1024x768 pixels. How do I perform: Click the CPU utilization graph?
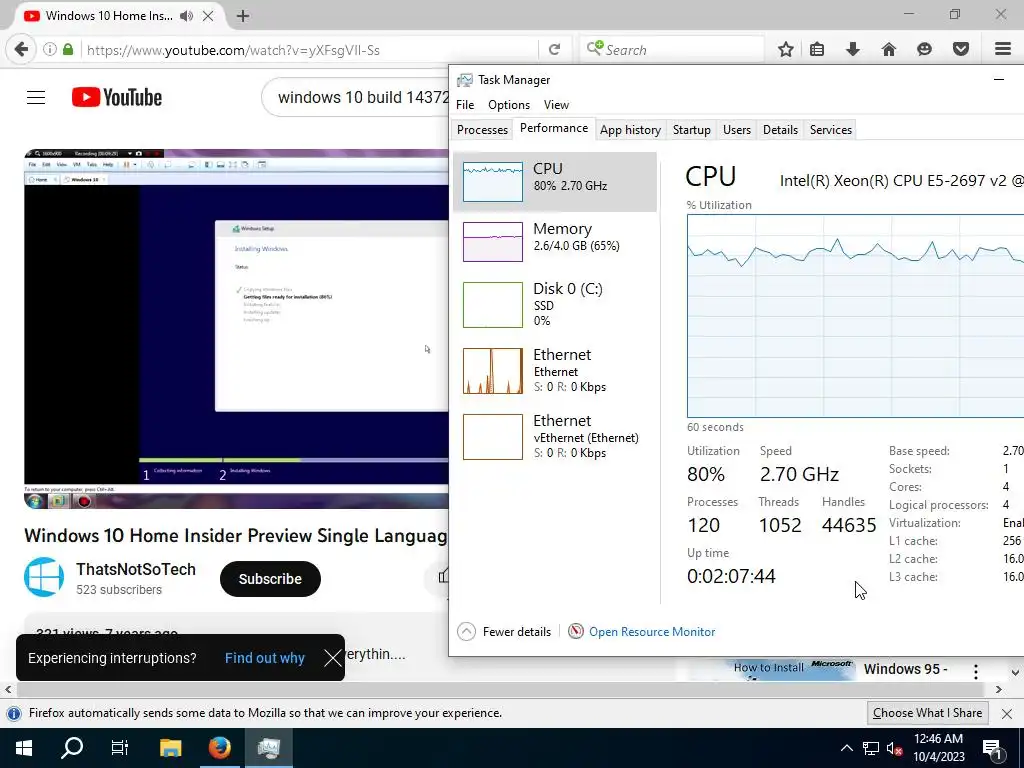[856, 315]
